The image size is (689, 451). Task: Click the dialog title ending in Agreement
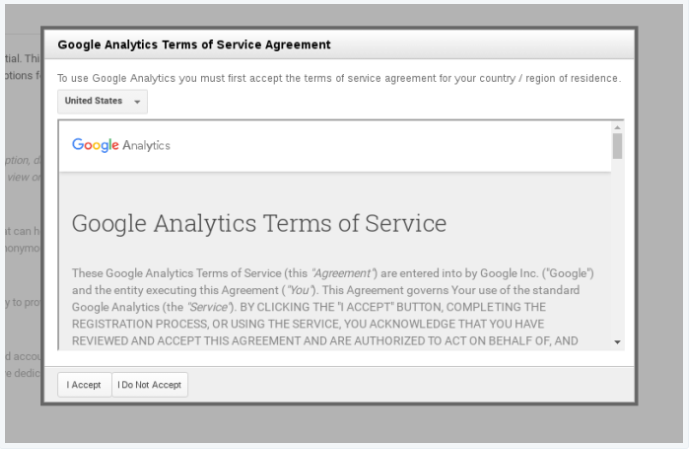pos(194,45)
